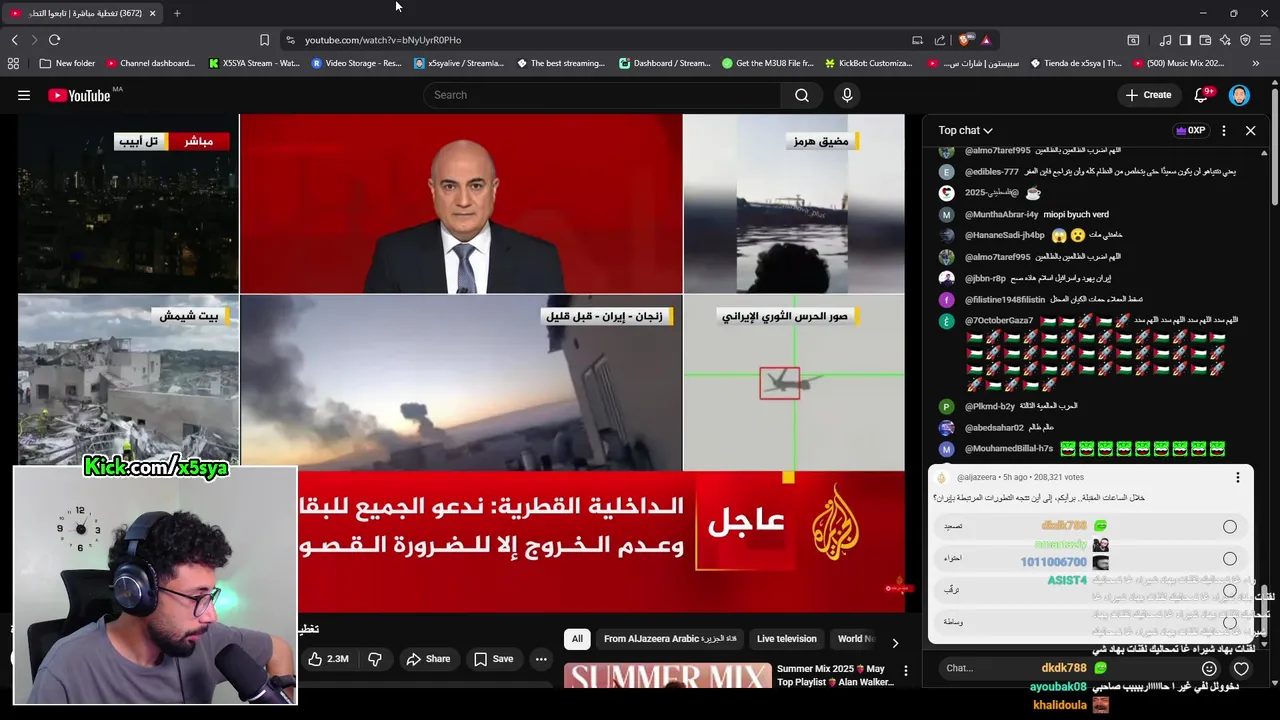1280x720 pixels.
Task: Open the Channel dashboard bookmark
Action: (x=150, y=63)
